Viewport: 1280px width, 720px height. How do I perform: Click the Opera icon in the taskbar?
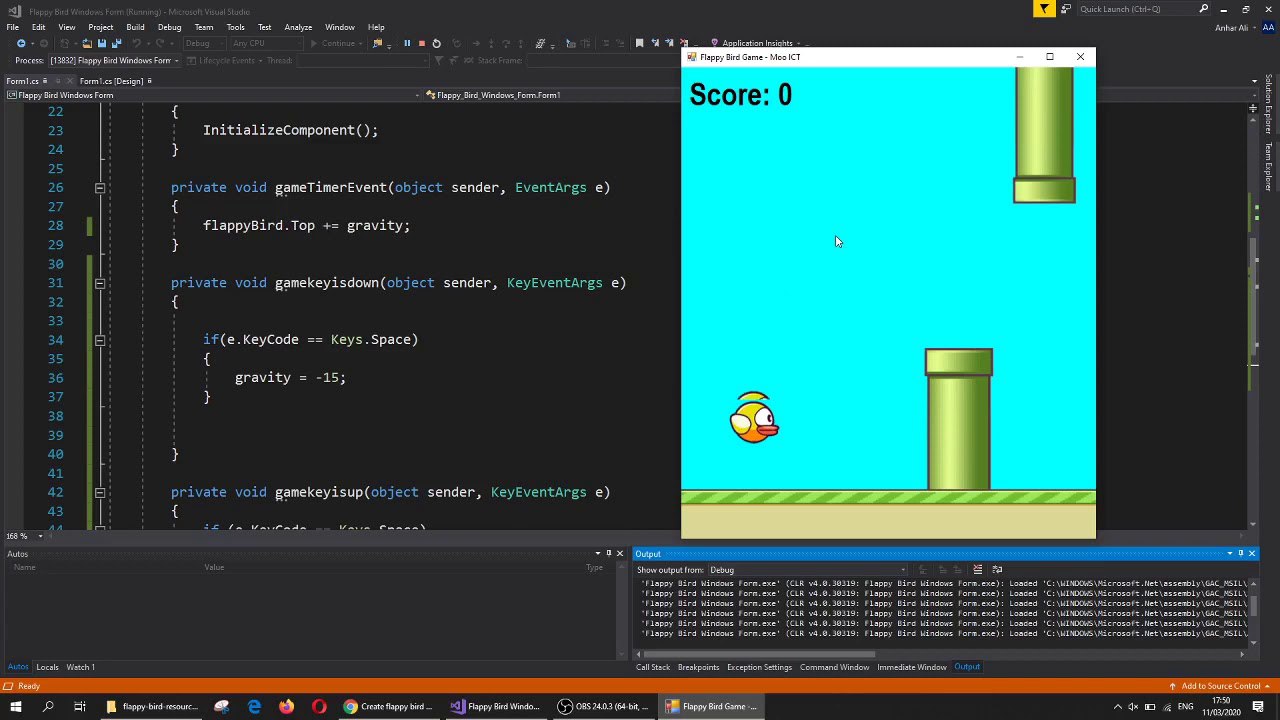319,706
